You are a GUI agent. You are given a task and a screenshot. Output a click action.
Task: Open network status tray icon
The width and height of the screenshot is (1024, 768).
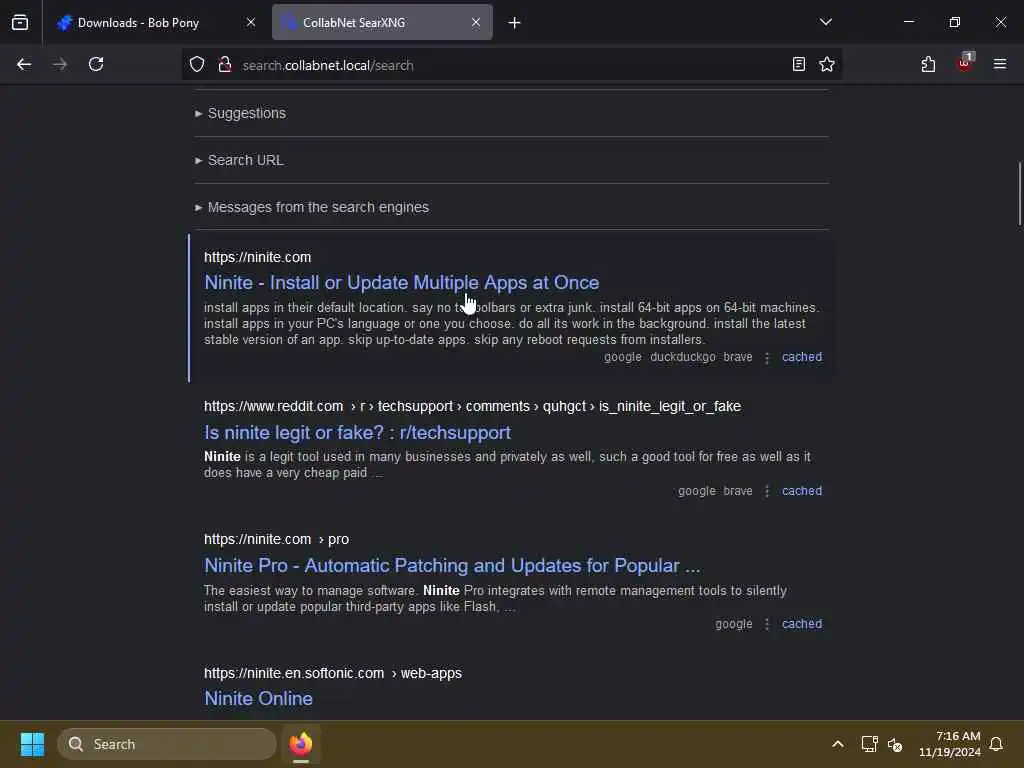[869, 744]
